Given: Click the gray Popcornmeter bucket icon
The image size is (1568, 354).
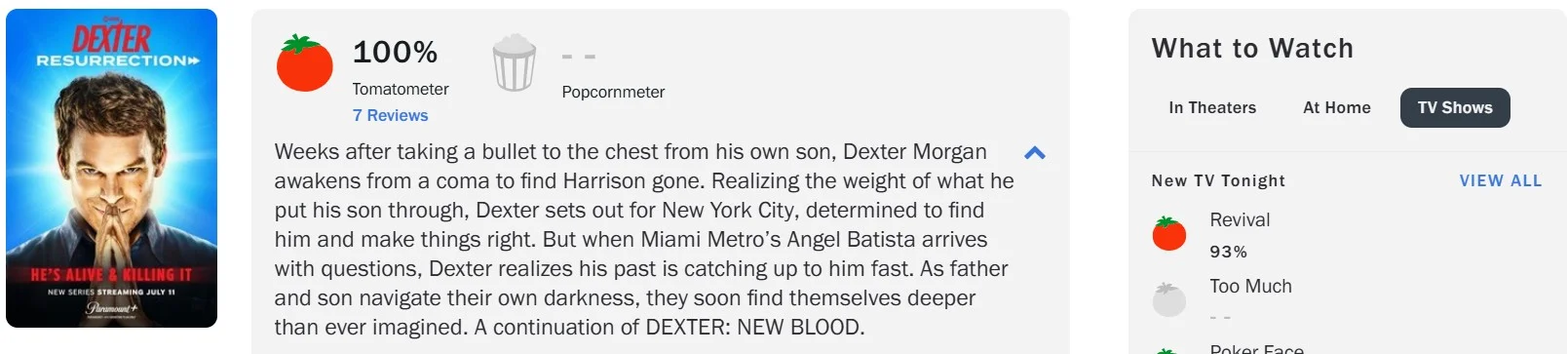Looking at the screenshot, I should point(514,62).
